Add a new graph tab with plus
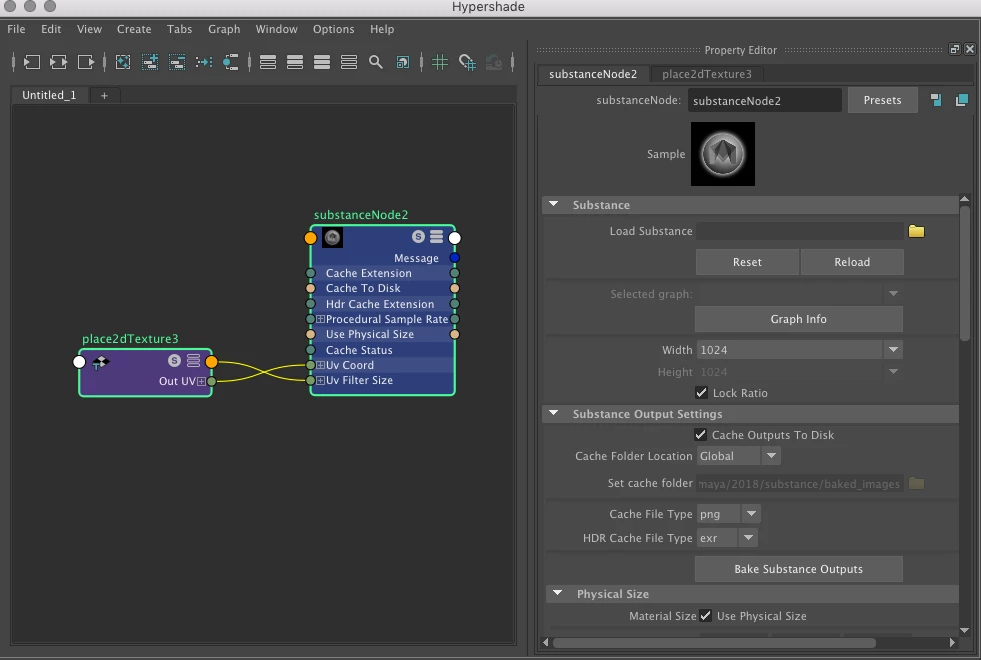Screen dimensions: 981x660 coord(104,96)
